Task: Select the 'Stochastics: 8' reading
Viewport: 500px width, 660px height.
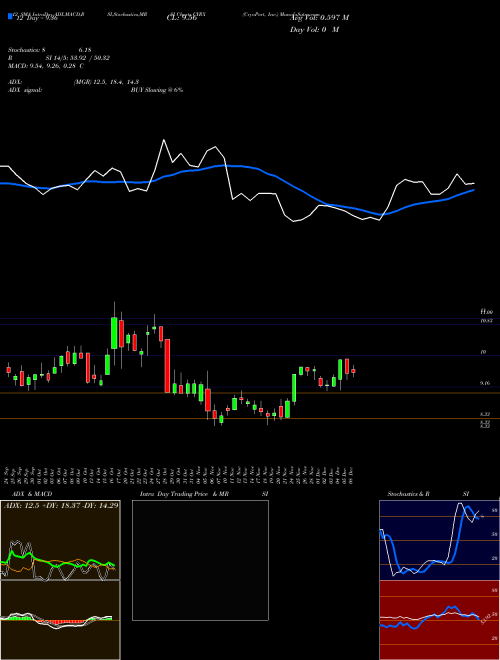Action: tap(29, 50)
